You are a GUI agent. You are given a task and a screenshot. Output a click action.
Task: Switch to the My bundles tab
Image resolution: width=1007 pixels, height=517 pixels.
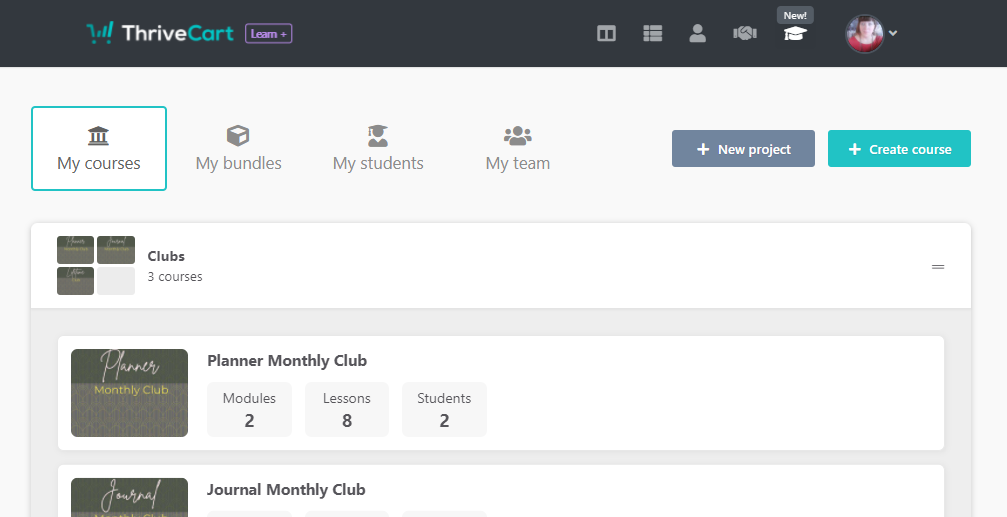(238, 148)
